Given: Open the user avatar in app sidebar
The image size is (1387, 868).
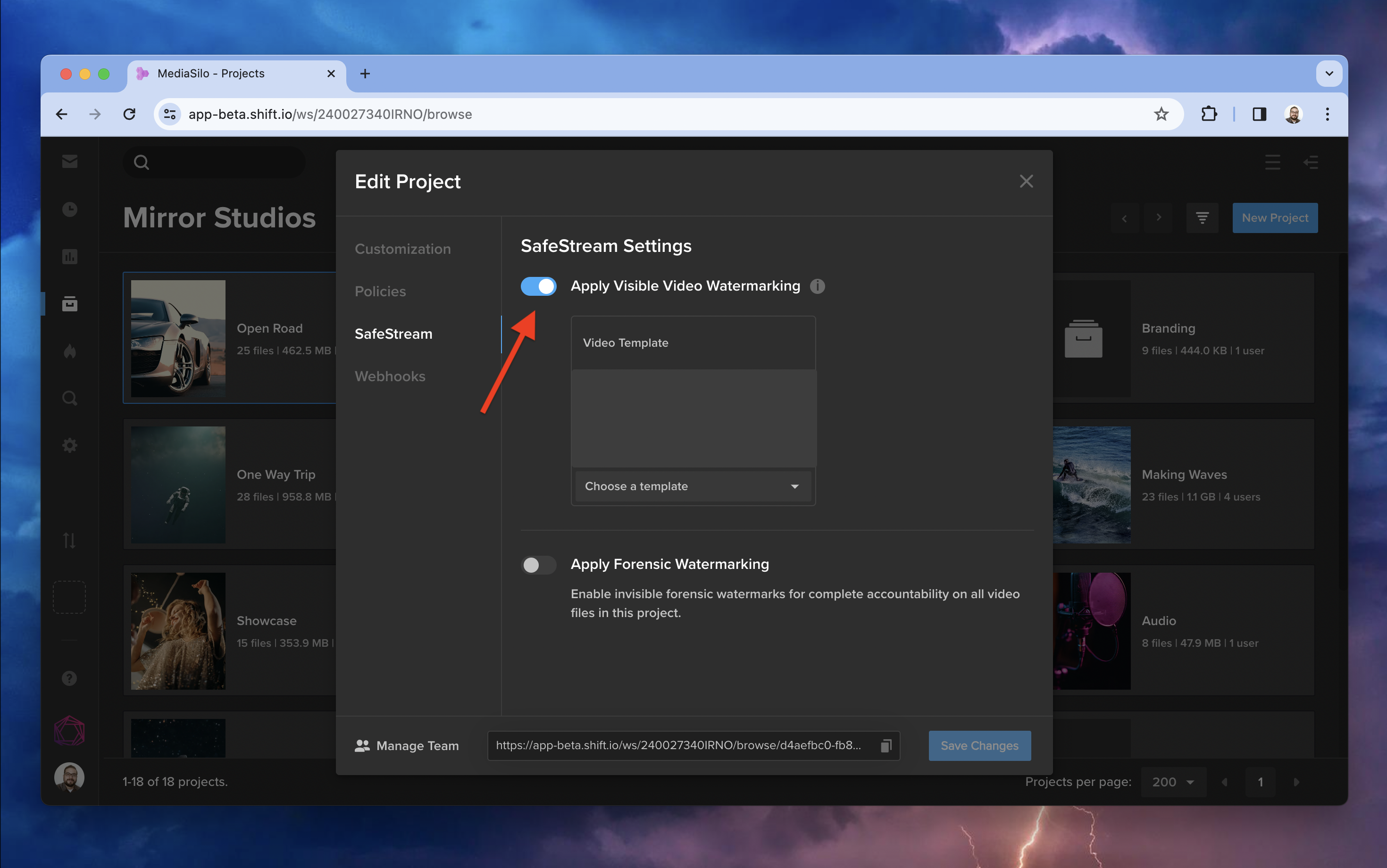Looking at the screenshot, I should pos(69,778).
